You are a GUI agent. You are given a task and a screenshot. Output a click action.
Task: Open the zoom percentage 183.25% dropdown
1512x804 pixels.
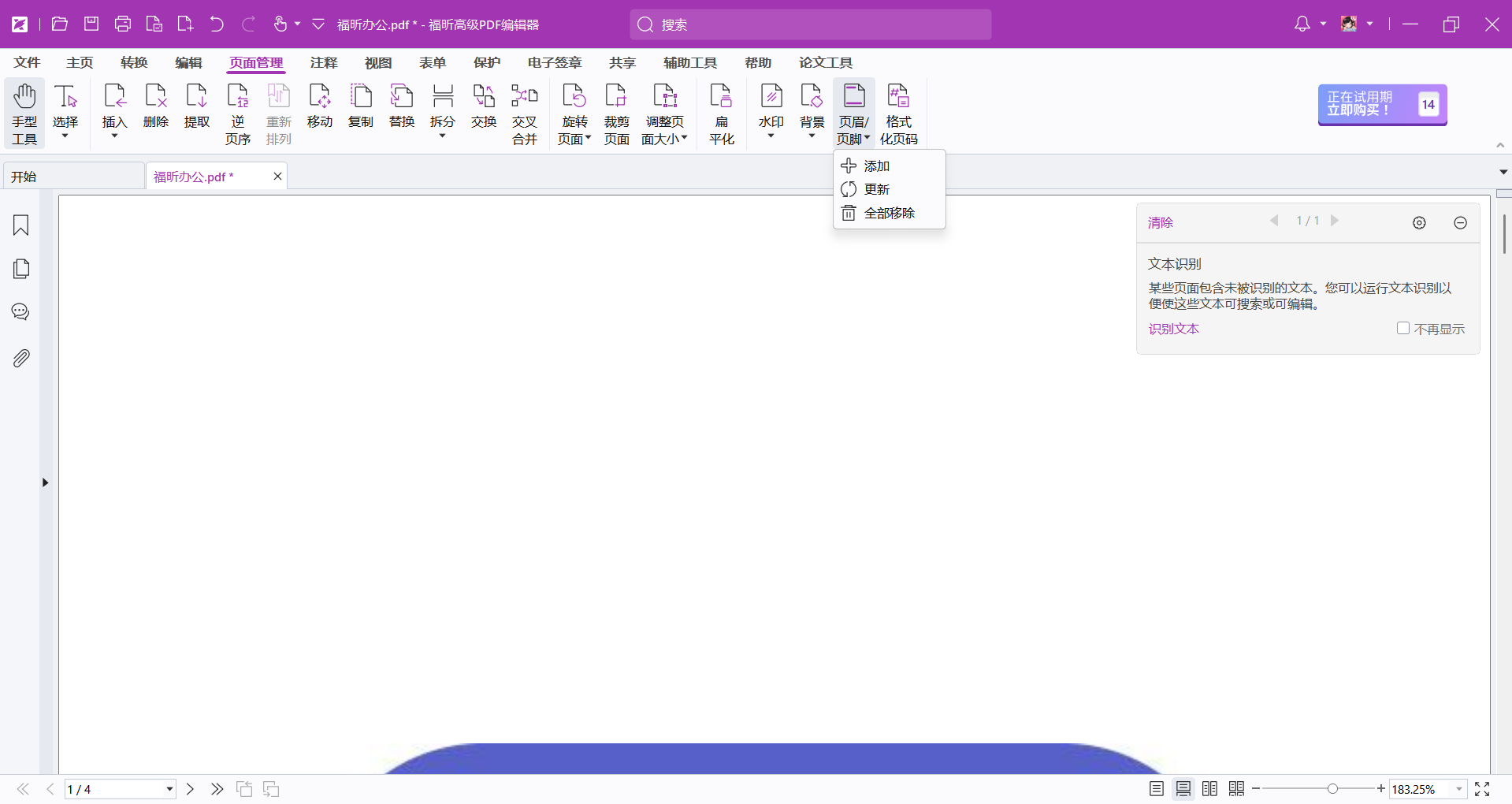click(x=1458, y=789)
